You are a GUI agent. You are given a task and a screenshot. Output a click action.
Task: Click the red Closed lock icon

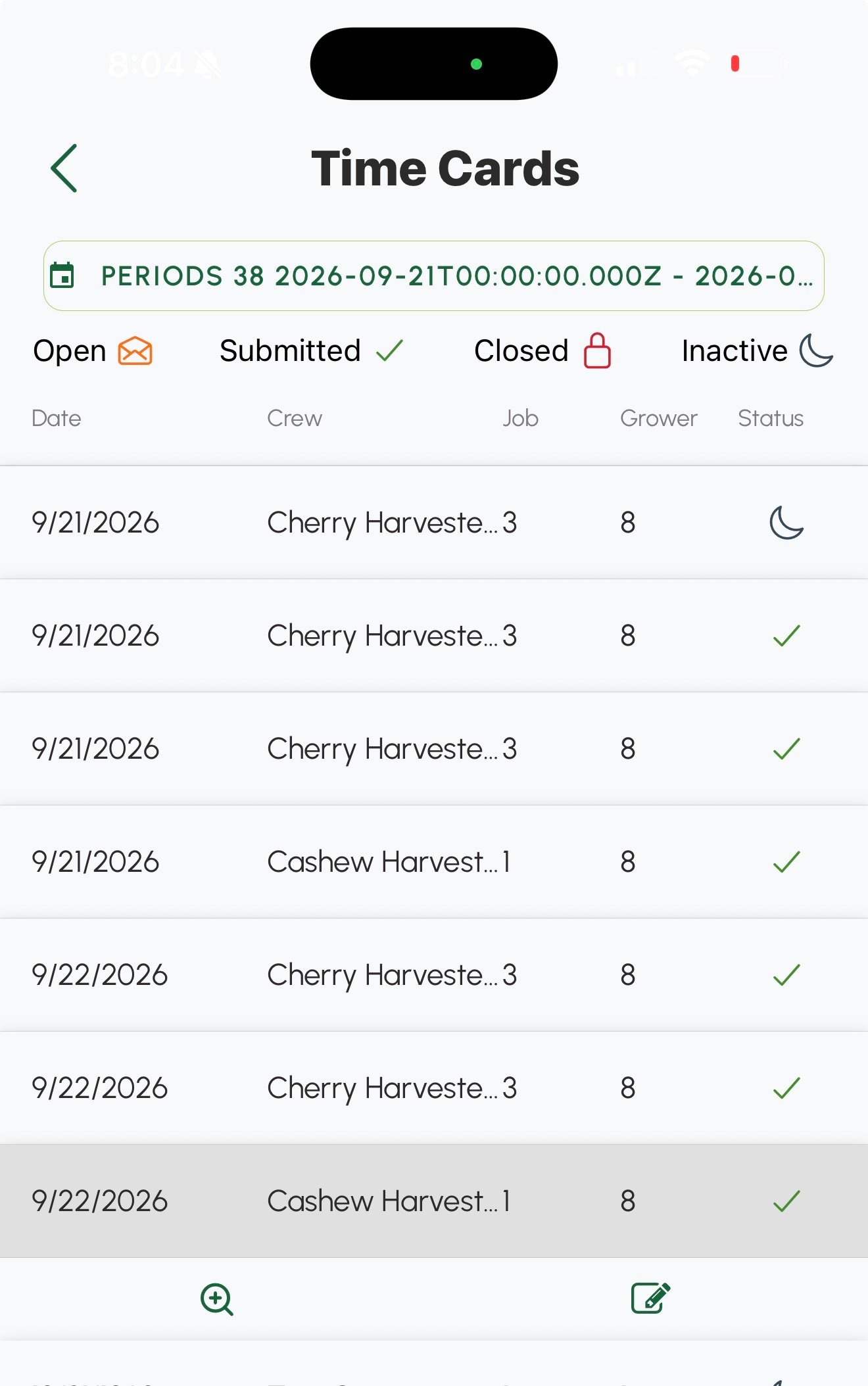point(597,350)
